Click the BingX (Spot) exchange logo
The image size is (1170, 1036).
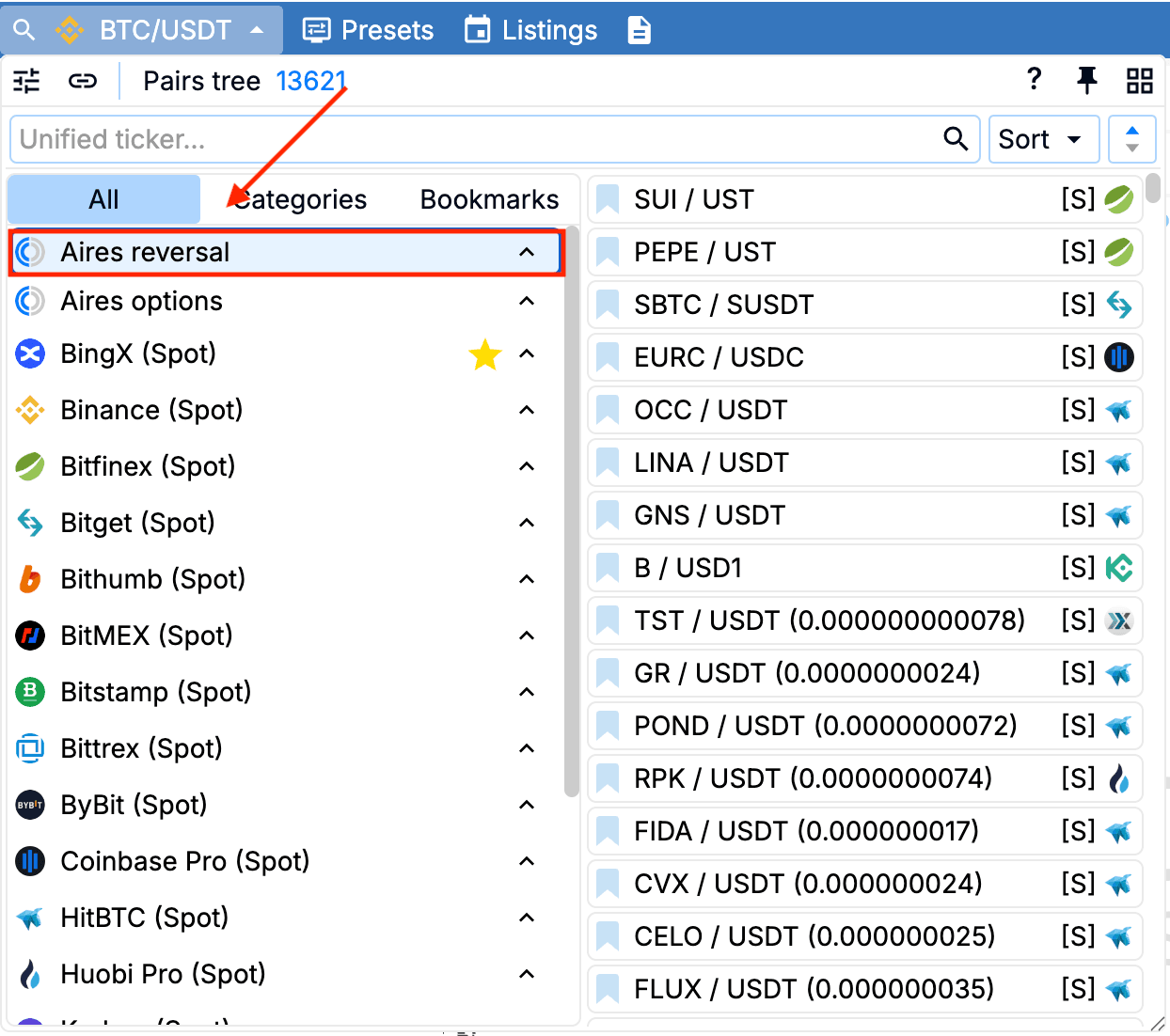coord(30,353)
